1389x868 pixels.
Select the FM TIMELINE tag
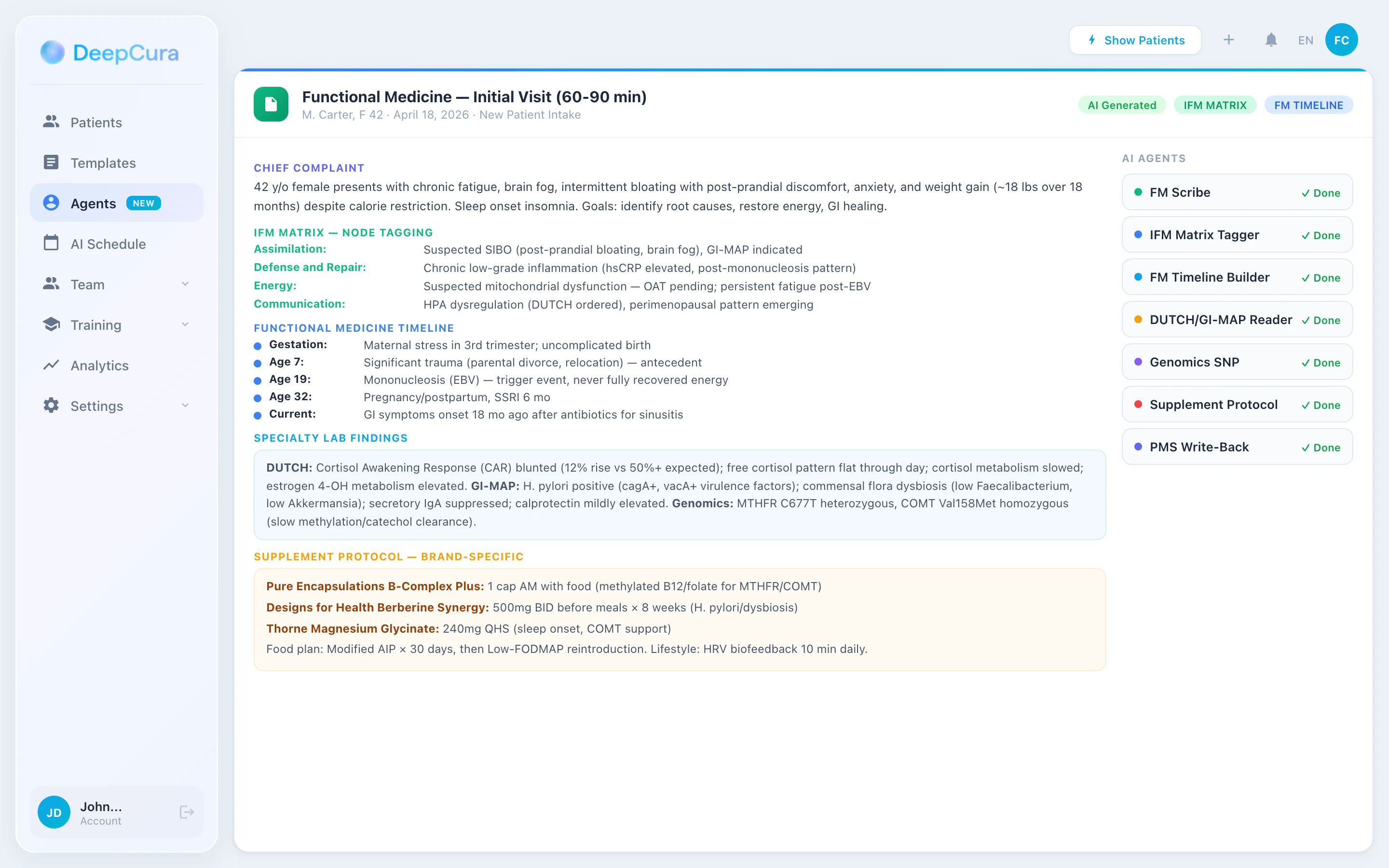click(x=1308, y=105)
